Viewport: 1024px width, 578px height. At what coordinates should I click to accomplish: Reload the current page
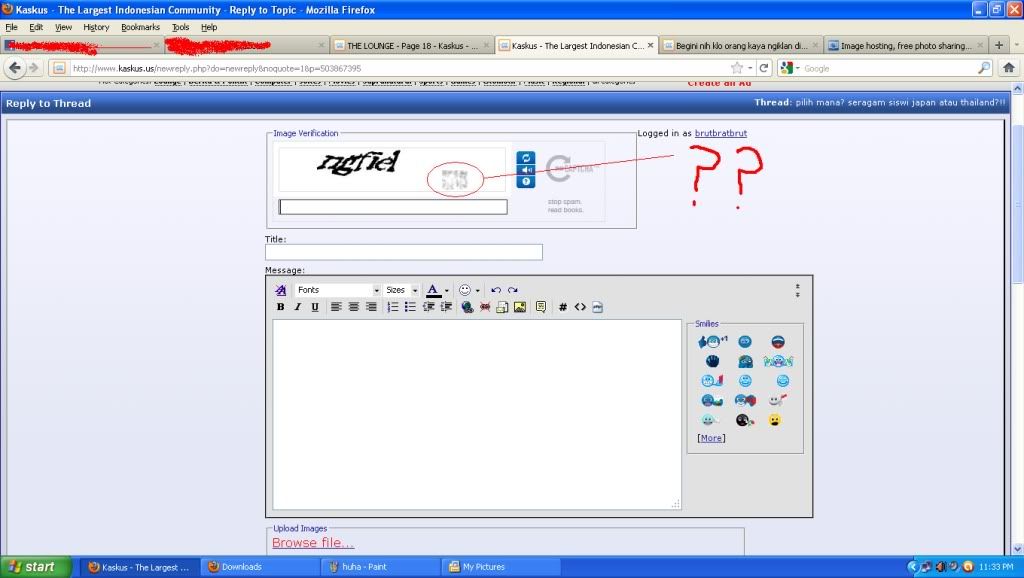(x=763, y=68)
